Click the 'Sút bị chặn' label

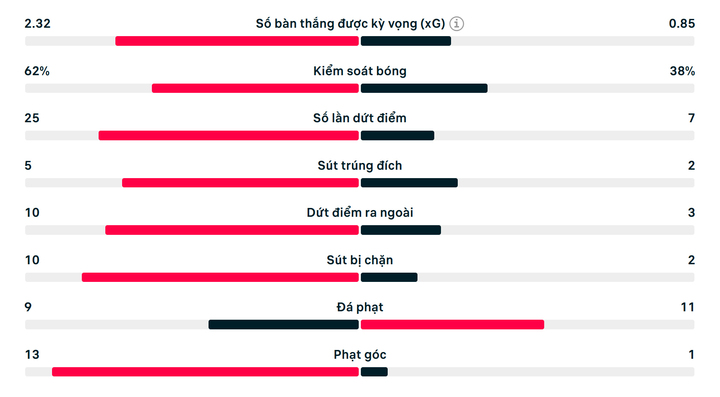[x=360, y=260]
